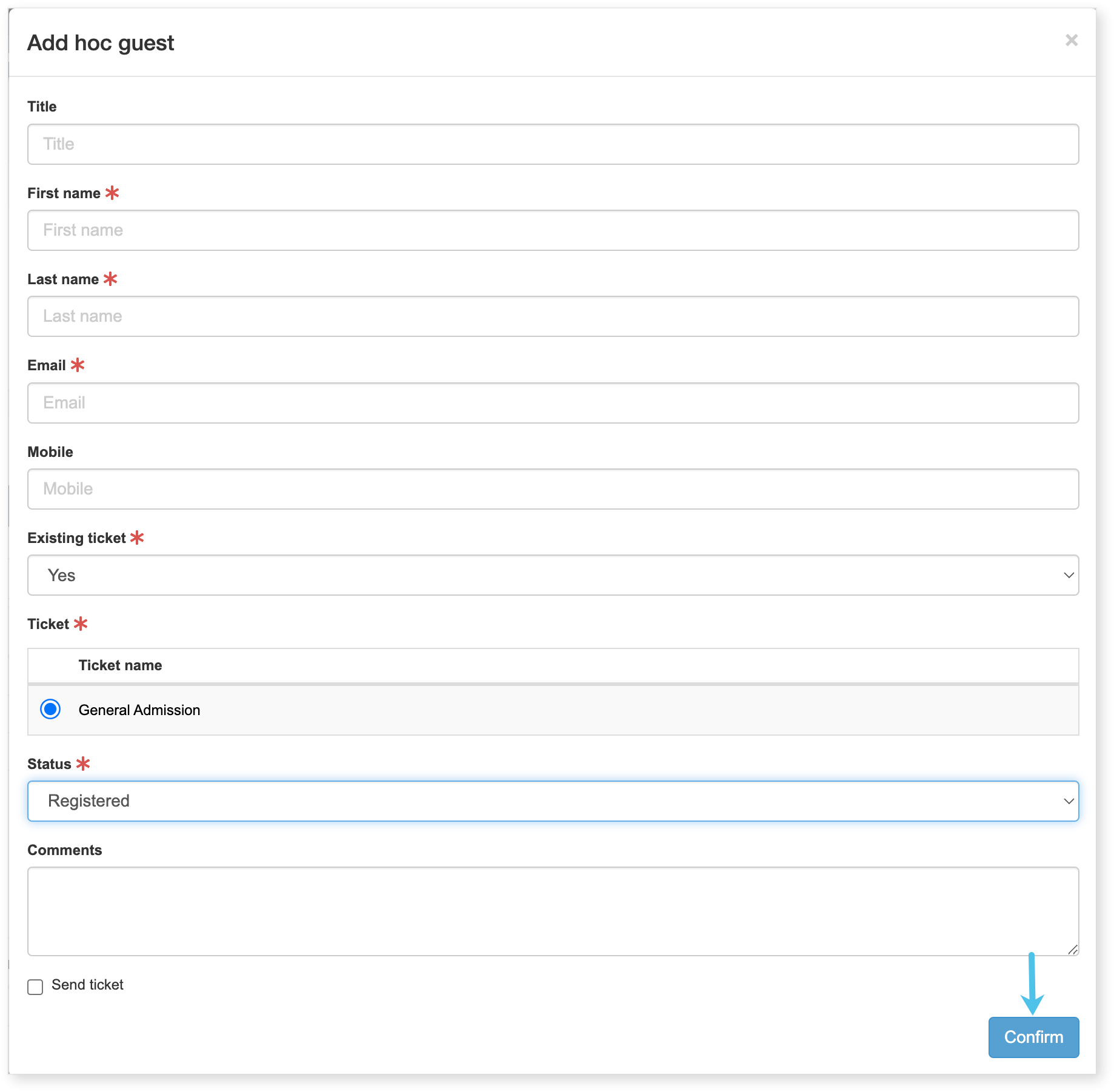Expand the Status dropdown showing Registered

[553, 801]
